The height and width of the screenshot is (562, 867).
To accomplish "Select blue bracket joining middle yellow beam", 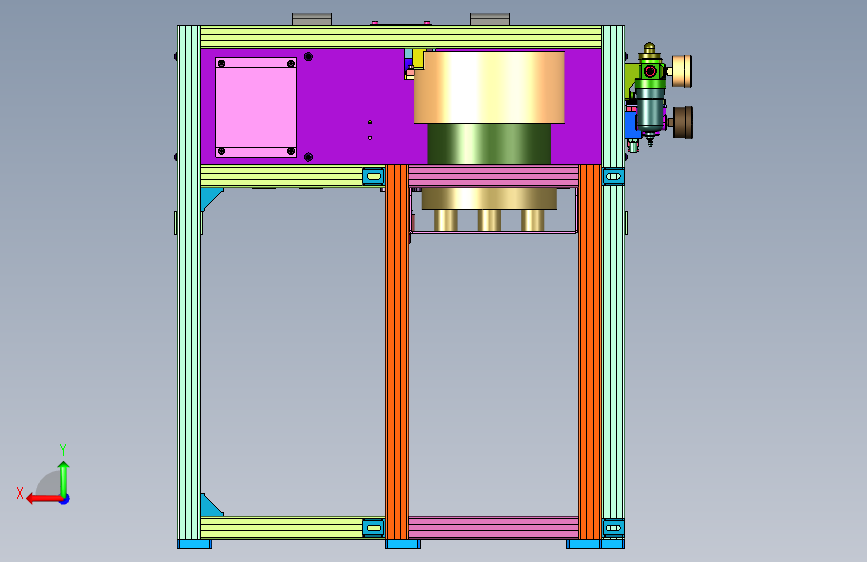I will (373, 176).
